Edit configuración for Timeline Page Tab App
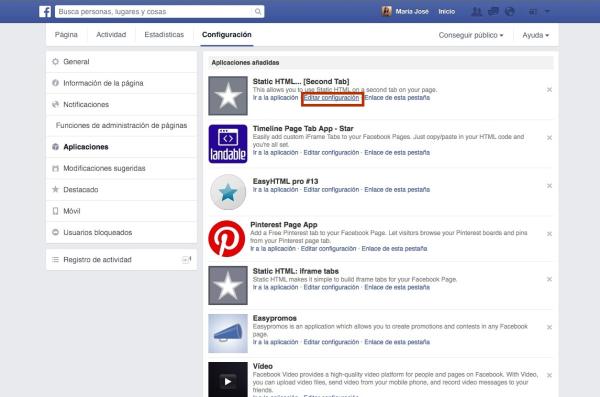The height and width of the screenshot is (397, 600). point(331,152)
